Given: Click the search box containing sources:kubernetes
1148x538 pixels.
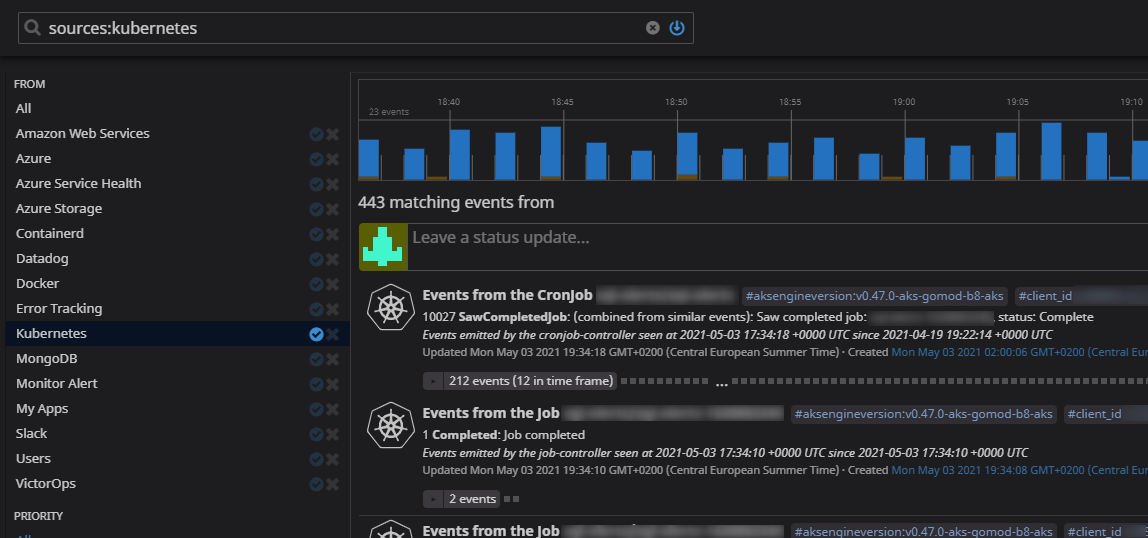Looking at the screenshot, I should (x=356, y=28).
